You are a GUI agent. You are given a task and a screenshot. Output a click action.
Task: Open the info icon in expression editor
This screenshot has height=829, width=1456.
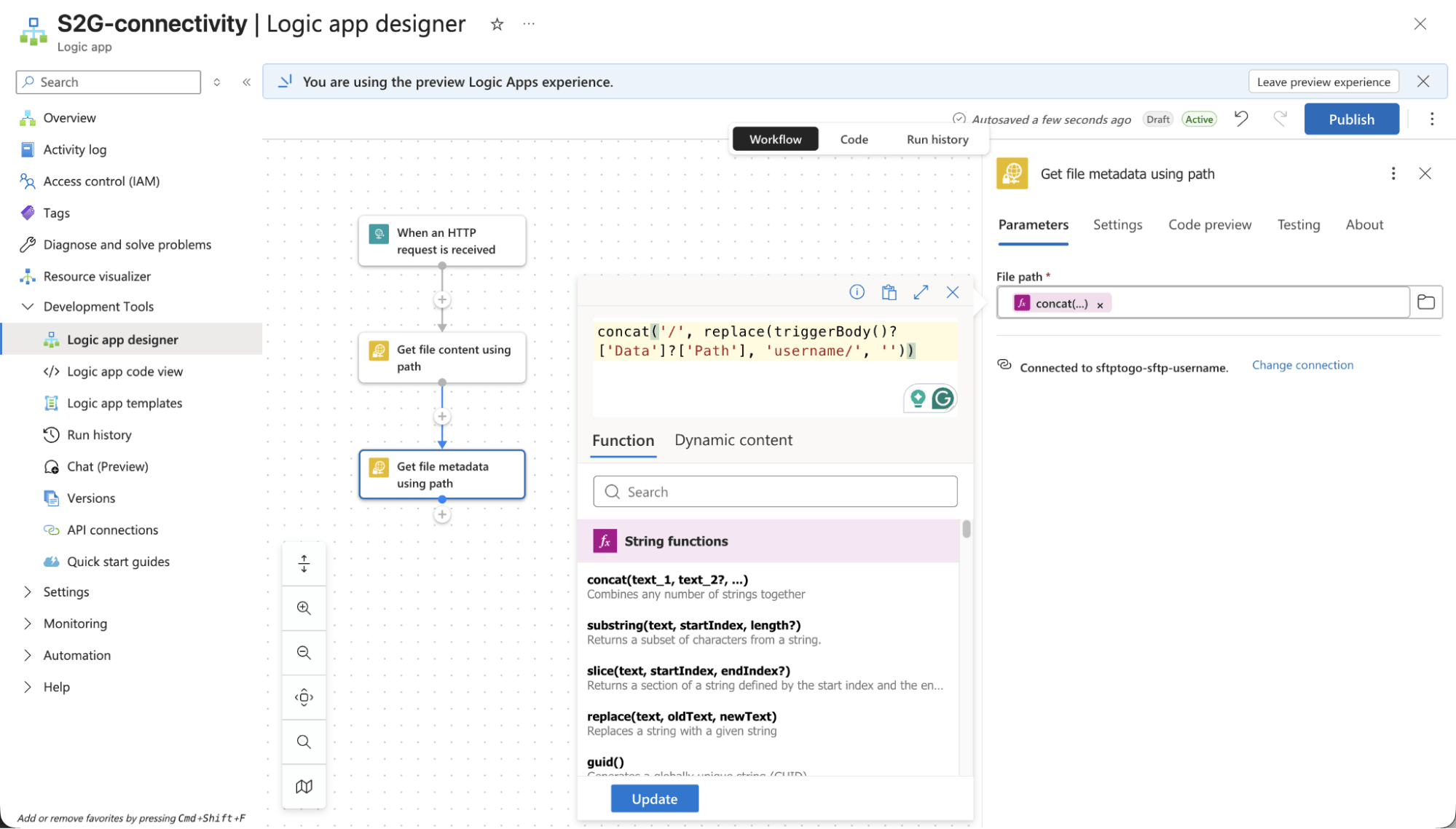pyautogui.click(x=857, y=292)
